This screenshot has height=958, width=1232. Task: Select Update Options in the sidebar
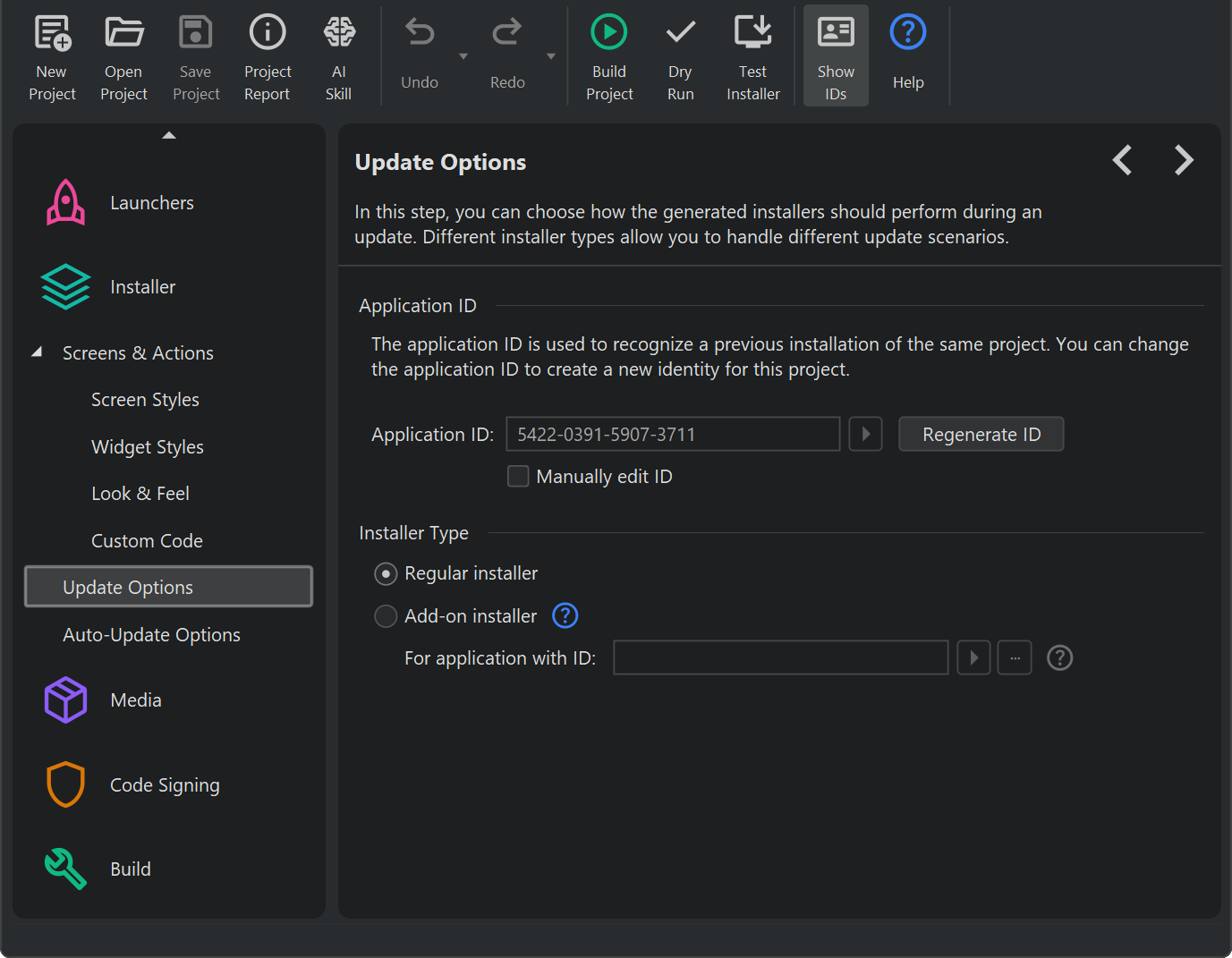pos(169,587)
